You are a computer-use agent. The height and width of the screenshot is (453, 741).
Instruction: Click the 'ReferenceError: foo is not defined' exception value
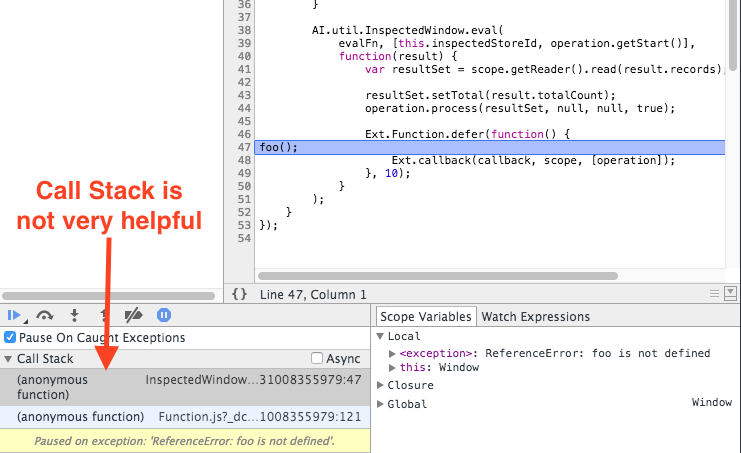pyautogui.click(x=598, y=353)
